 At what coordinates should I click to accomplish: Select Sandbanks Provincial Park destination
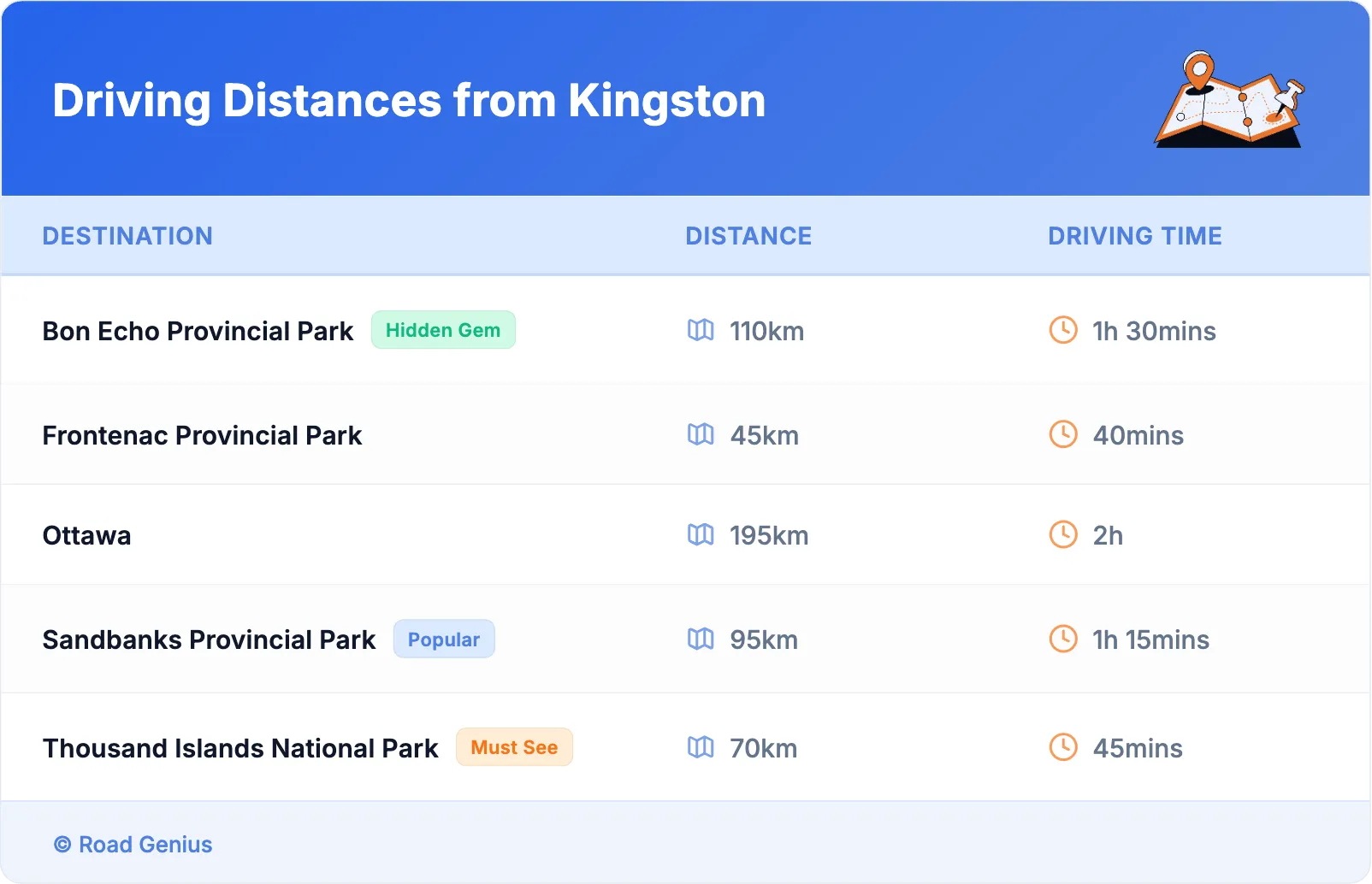tap(209, 639)
